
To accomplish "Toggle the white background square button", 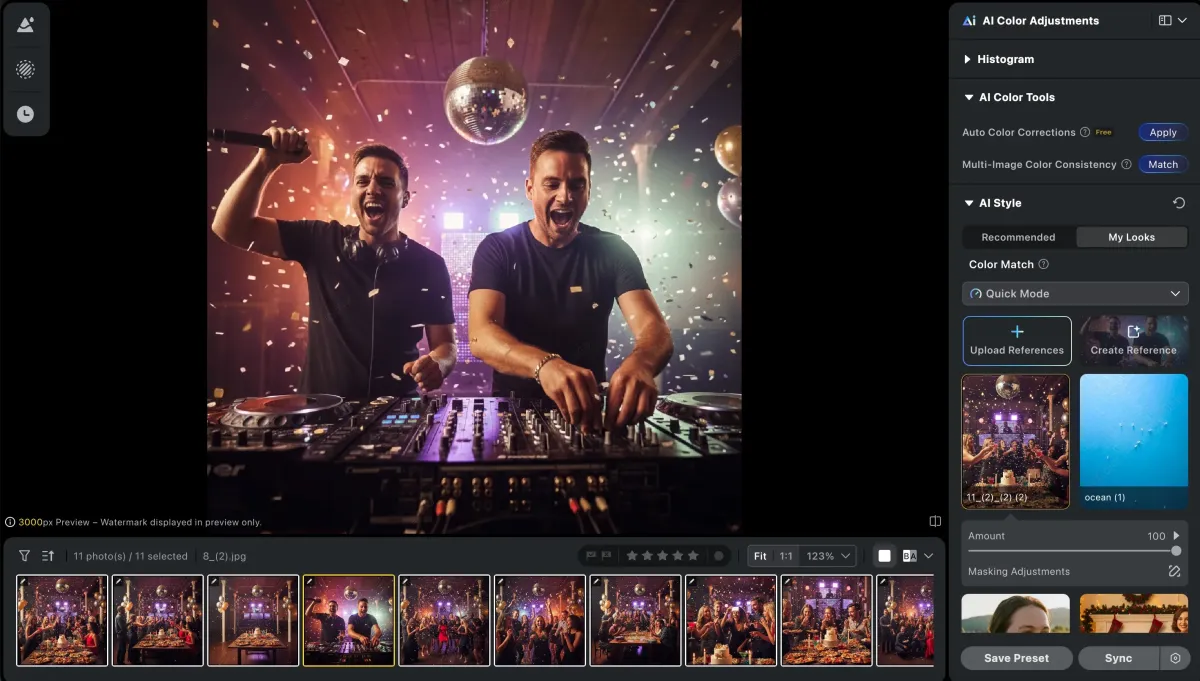I will pyautogui.click(x=884, y=556).
